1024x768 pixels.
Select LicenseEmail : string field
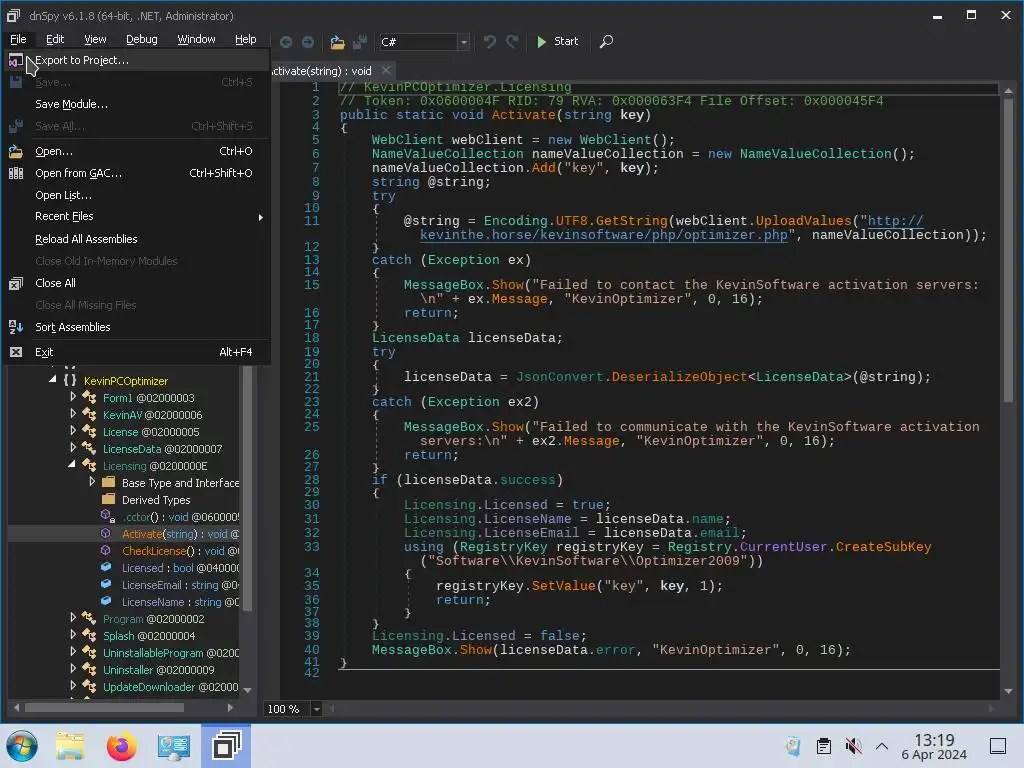(180, 585)
